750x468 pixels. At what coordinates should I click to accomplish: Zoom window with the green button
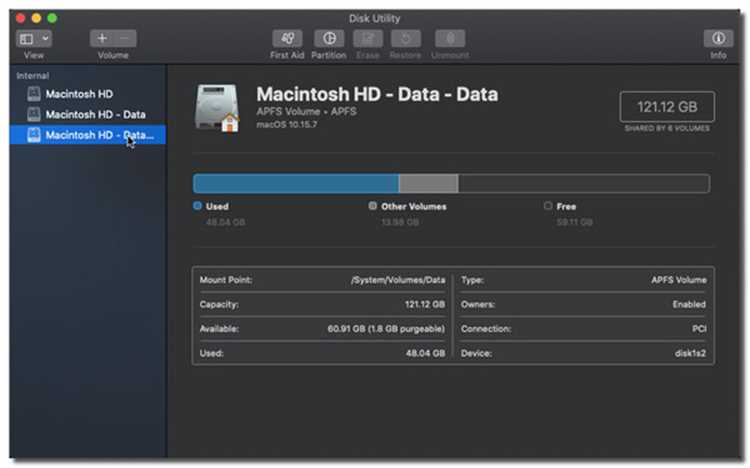pos(52,18)
